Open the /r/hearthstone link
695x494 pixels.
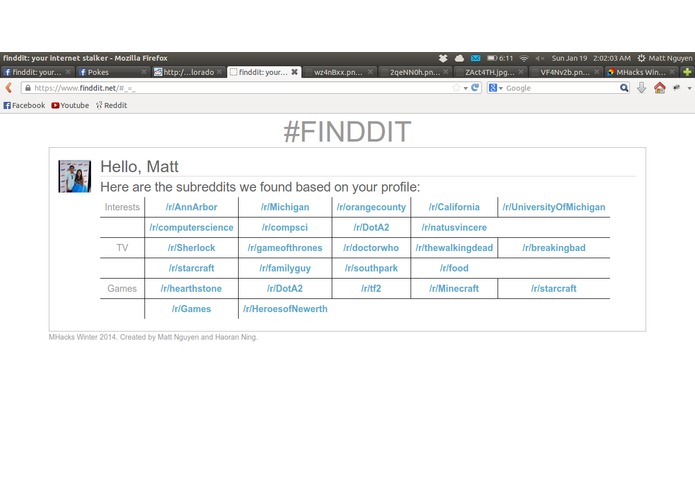[x=191, y=288]
